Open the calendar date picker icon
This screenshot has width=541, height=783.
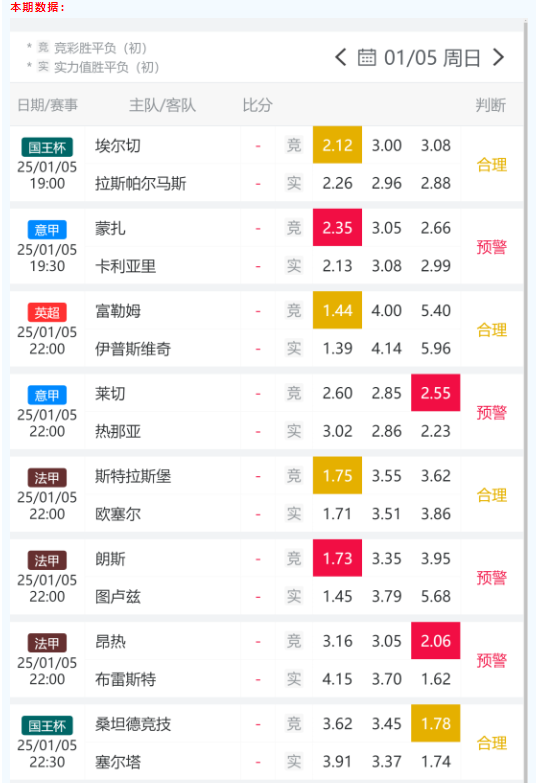coord(367,57)
